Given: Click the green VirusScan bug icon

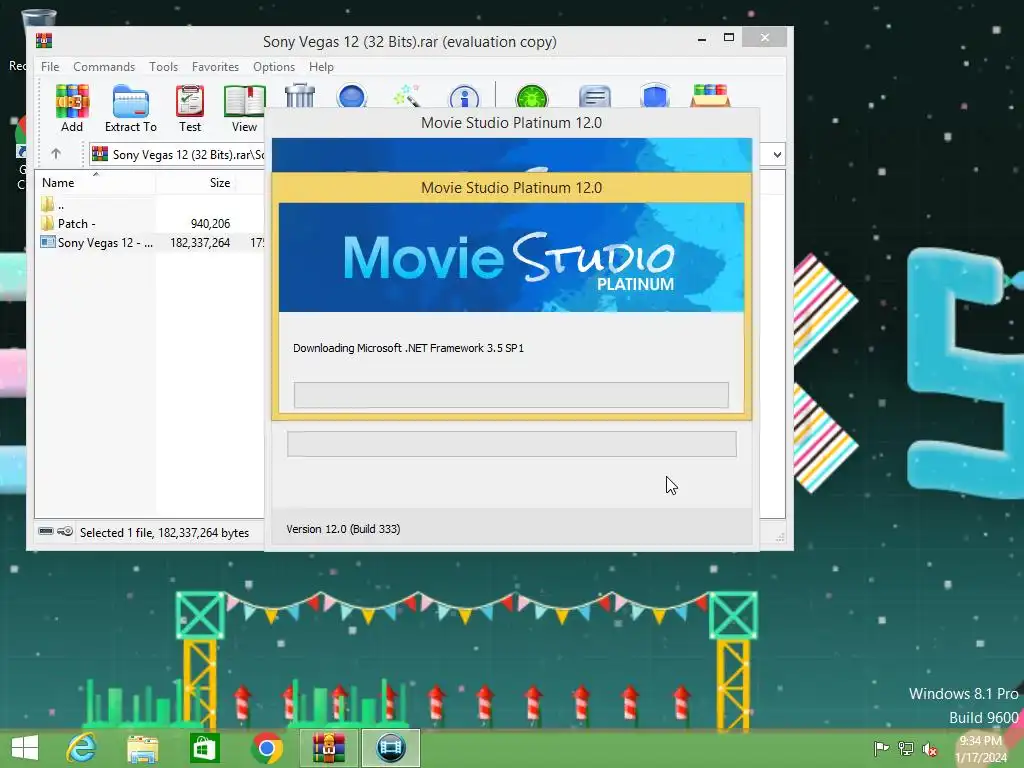Looking at the screenshot, I should [532, 97].
